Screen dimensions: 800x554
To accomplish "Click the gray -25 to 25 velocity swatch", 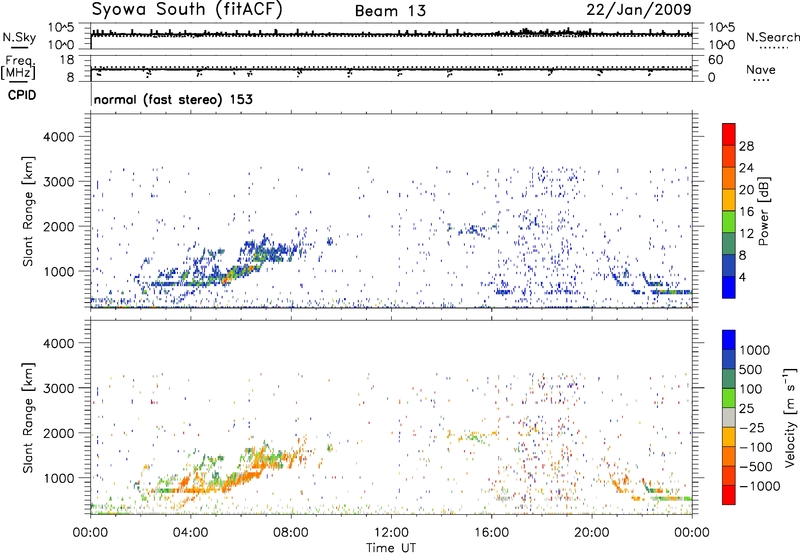I will 729,418.
